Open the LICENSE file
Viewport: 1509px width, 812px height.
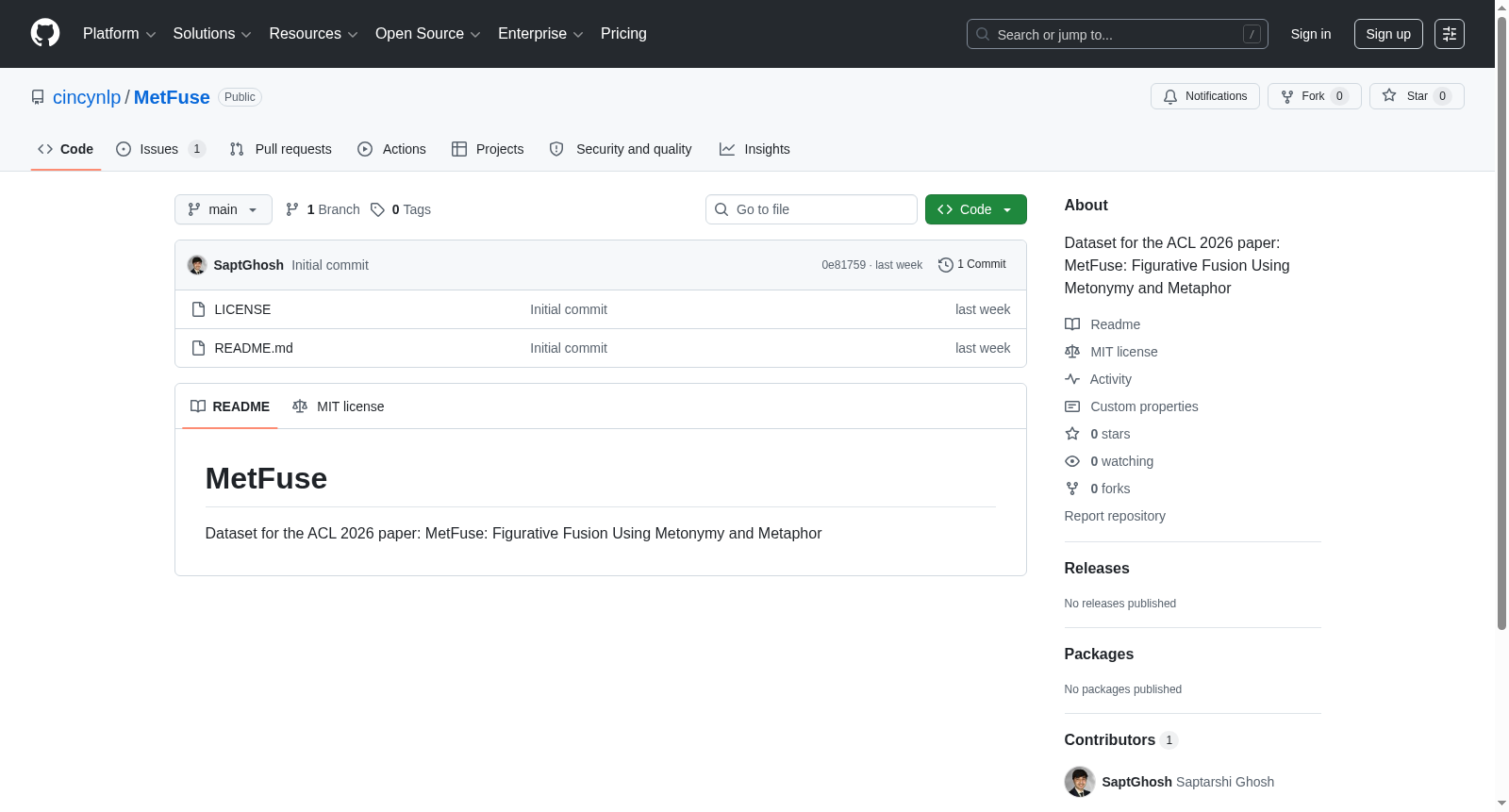click(x=242, y=309)
